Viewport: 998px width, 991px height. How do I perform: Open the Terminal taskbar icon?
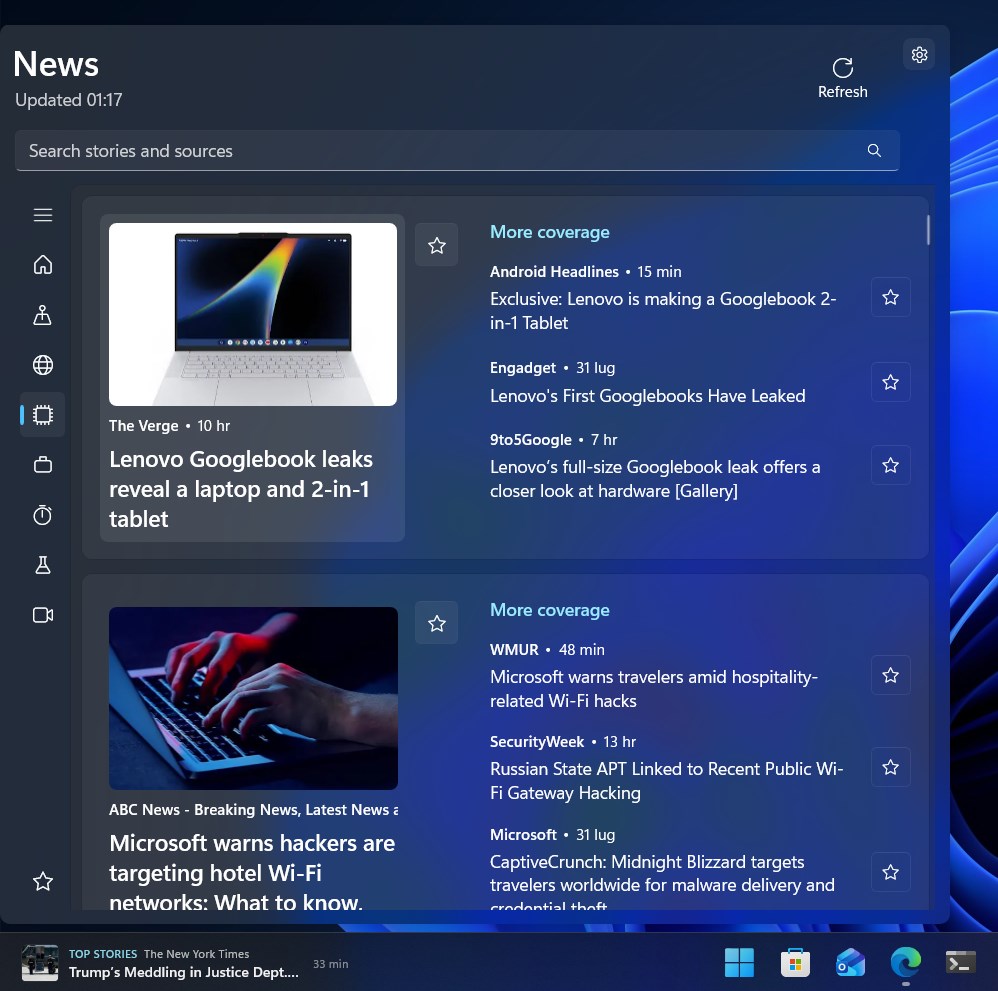[x=960, y=962]
